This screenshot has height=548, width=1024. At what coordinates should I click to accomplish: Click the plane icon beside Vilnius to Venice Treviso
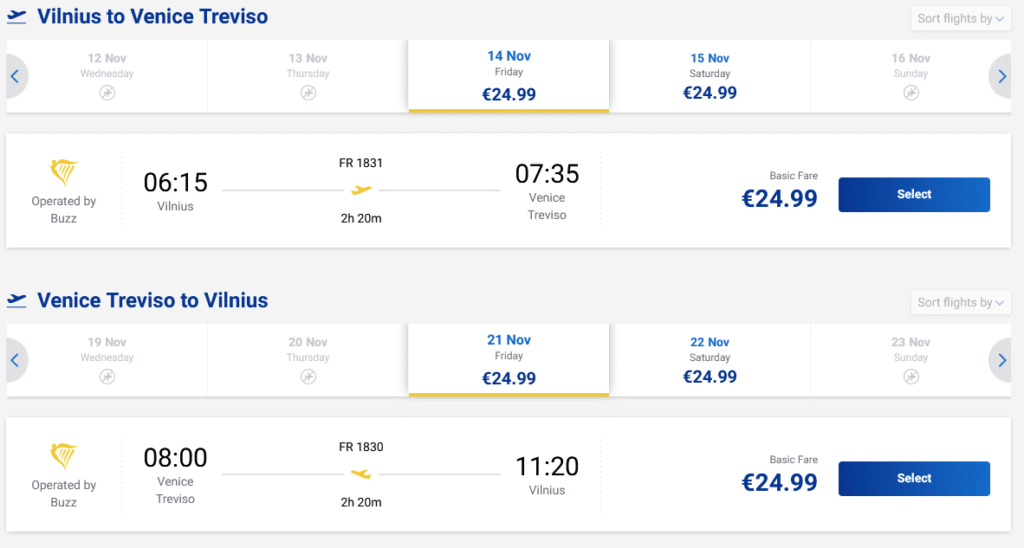(17, 17)
